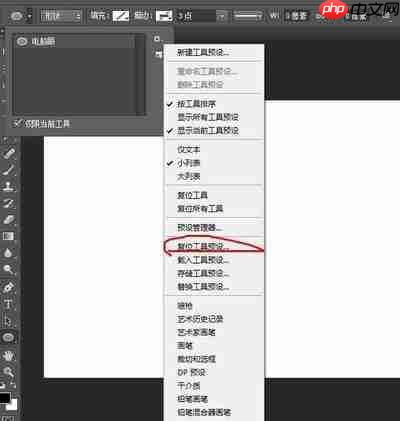The image size is (400, 421).
Task: Choose 替换工具预设... (Replace Tool Presets)
Action: click(x=214, y=287)
